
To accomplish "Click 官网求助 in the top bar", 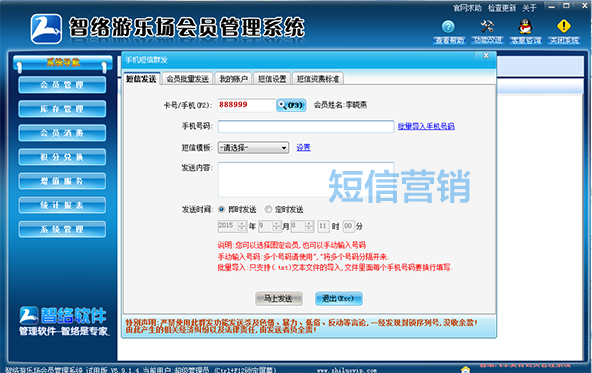I will tap(467, 8).
